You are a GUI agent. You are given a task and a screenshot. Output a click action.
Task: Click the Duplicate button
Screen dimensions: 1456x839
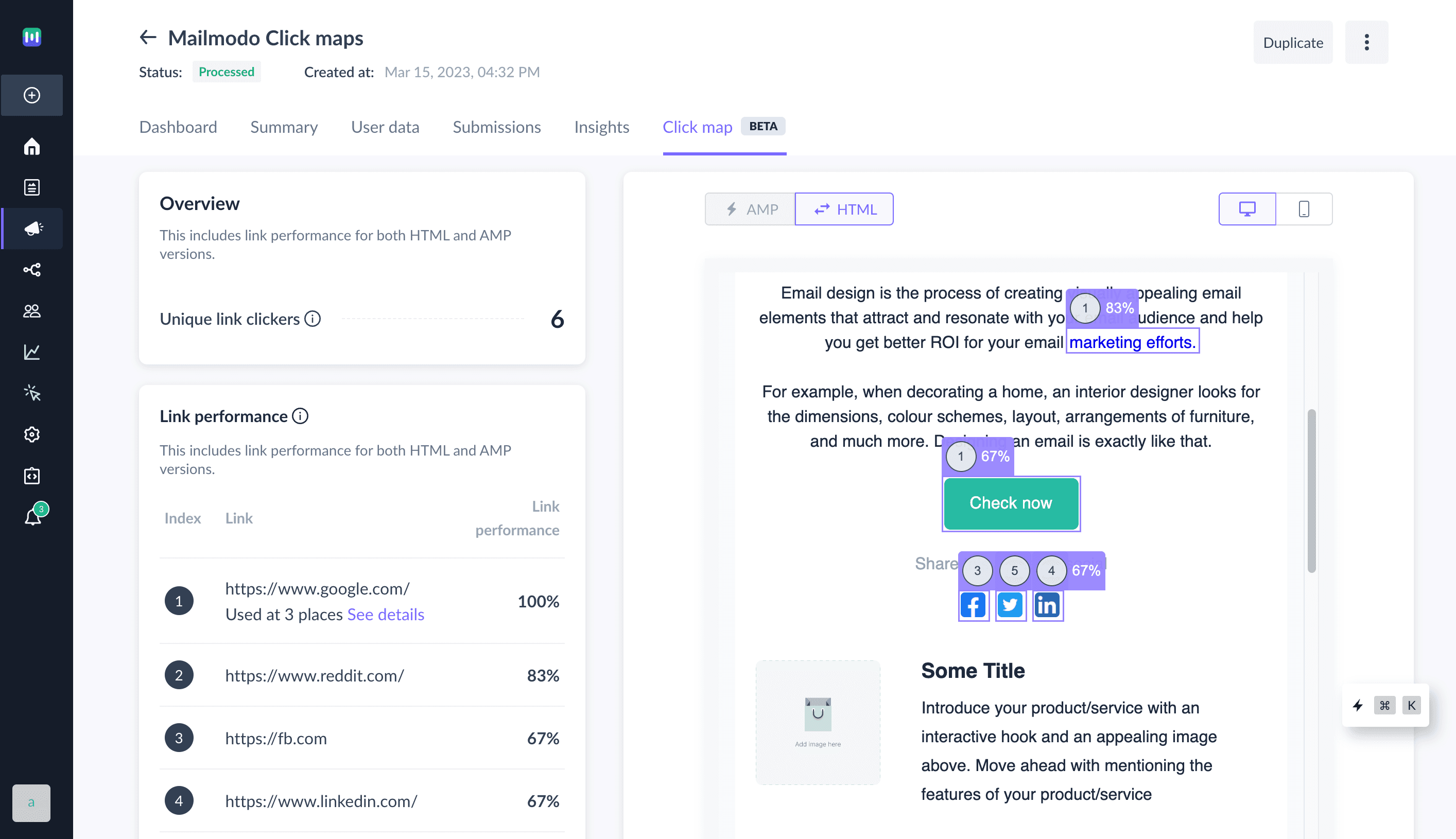[1293, 42]
